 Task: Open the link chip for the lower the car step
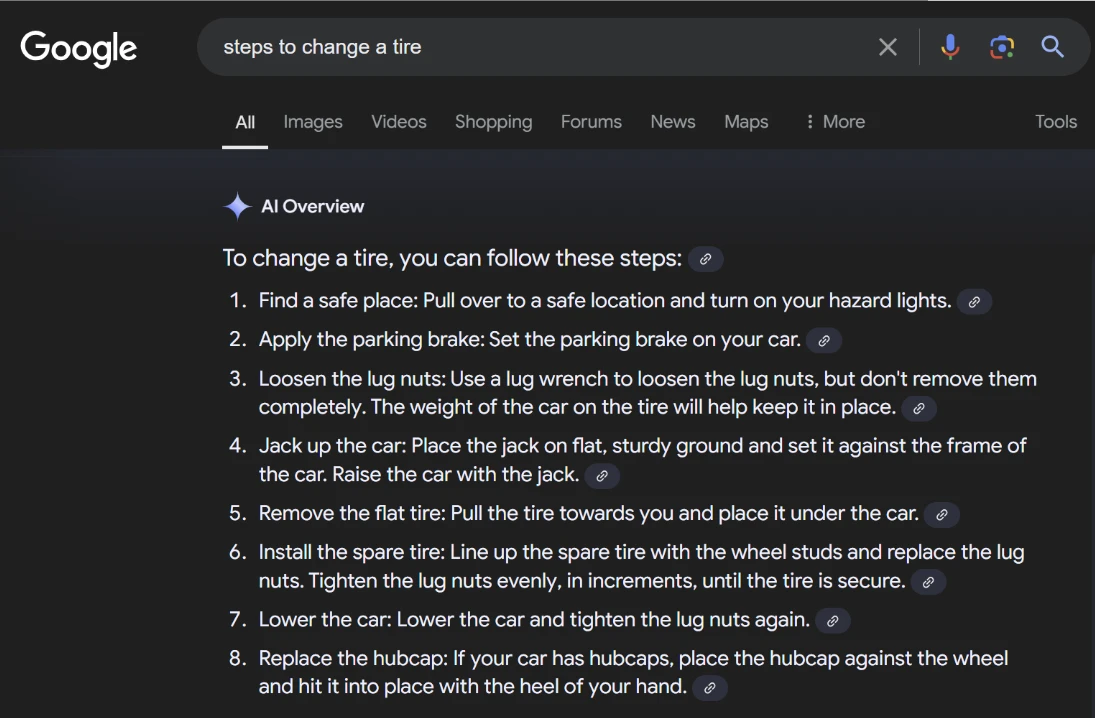[832, 620]
